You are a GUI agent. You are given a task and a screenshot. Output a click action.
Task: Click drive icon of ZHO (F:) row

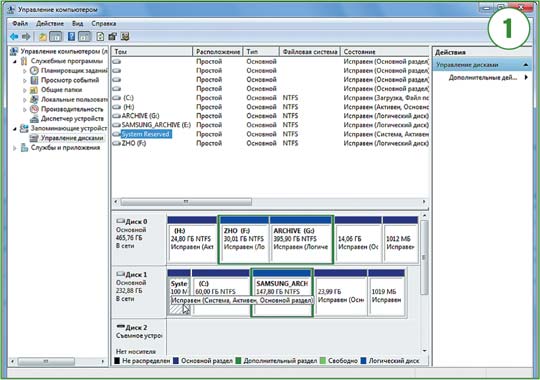(117, 143)
